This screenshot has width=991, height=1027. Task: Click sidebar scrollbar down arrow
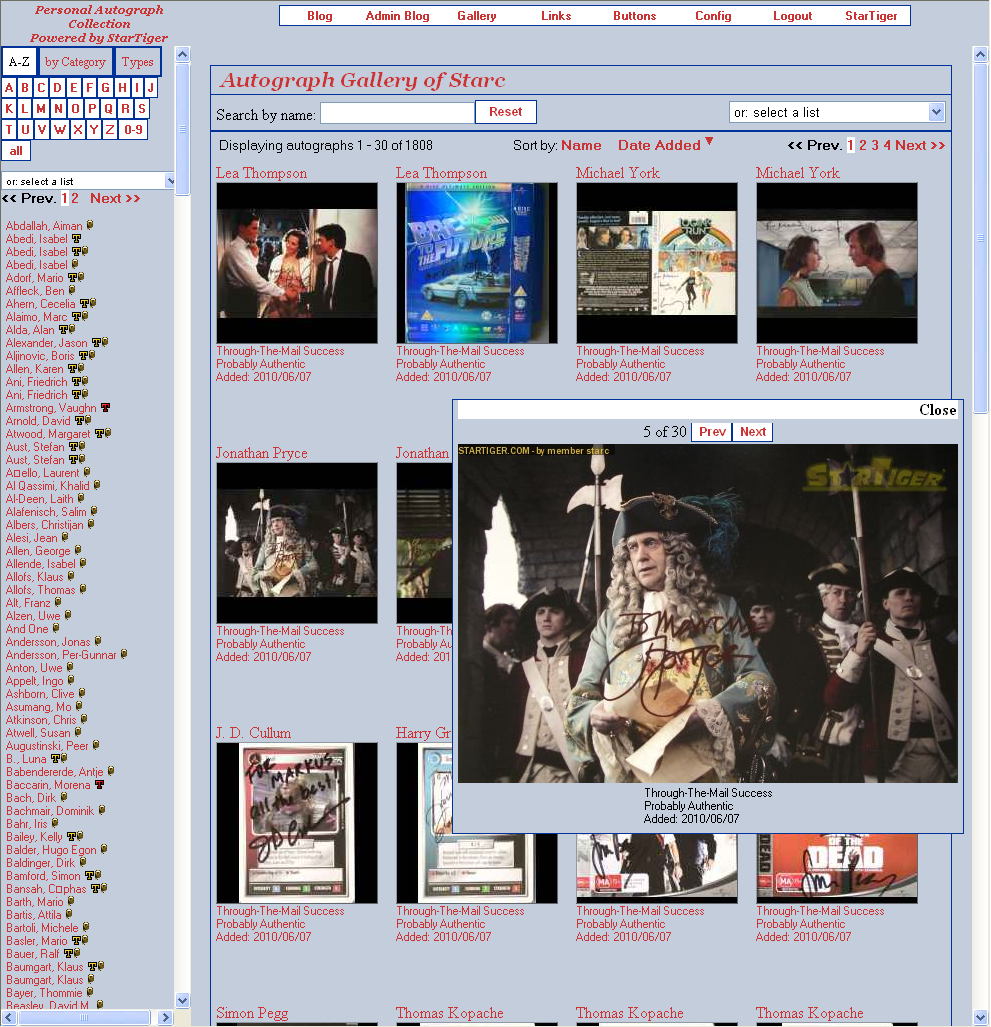(183, 1000)
